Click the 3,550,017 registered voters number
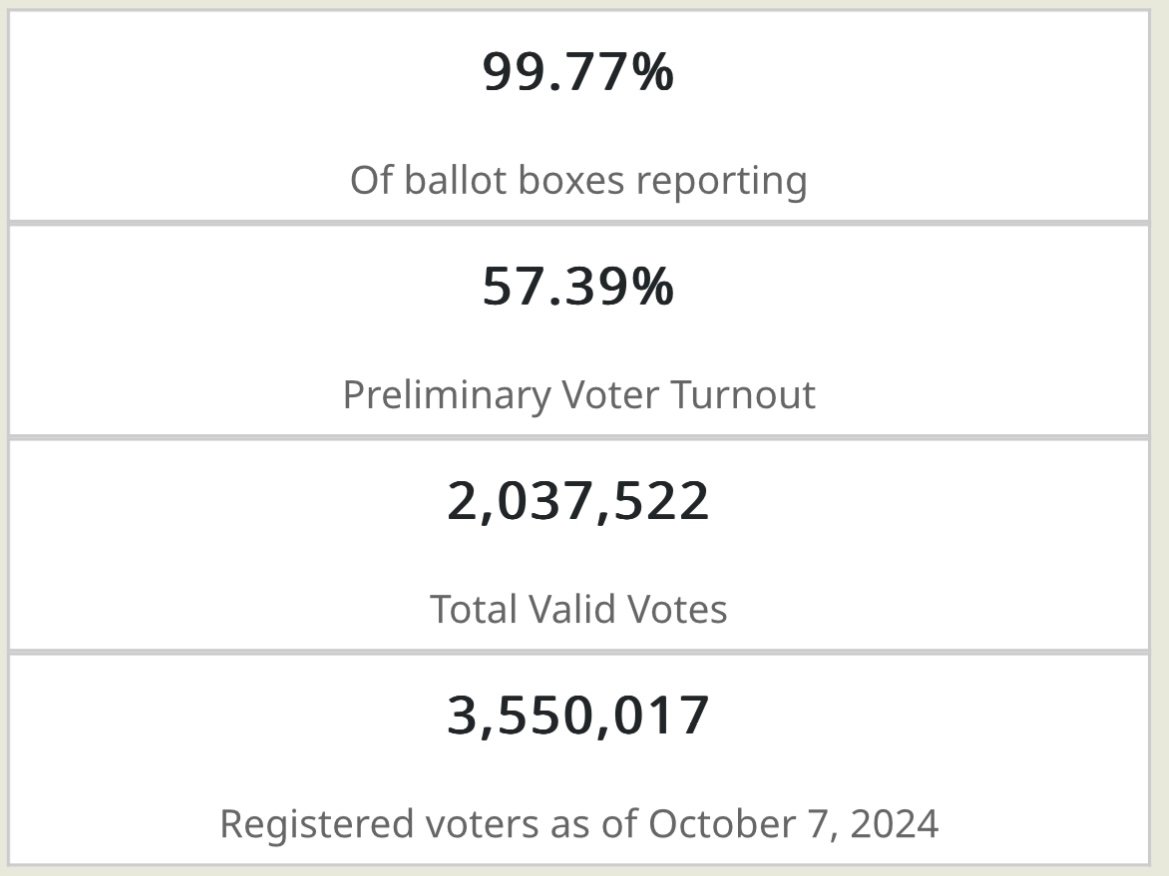Image resolution: width=1169 pixels, height=876 pixels. [x=578, y=716]
